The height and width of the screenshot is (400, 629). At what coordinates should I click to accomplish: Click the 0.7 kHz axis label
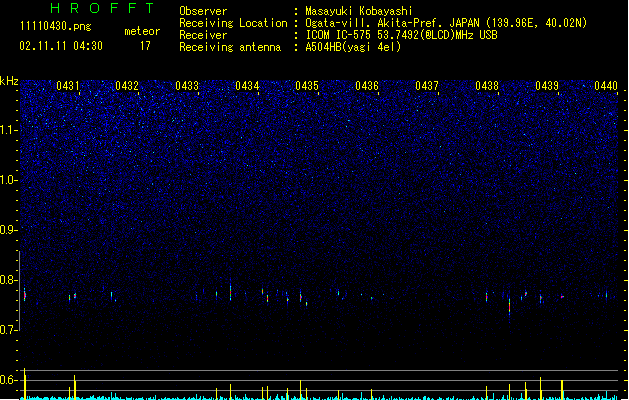point(8,330)
